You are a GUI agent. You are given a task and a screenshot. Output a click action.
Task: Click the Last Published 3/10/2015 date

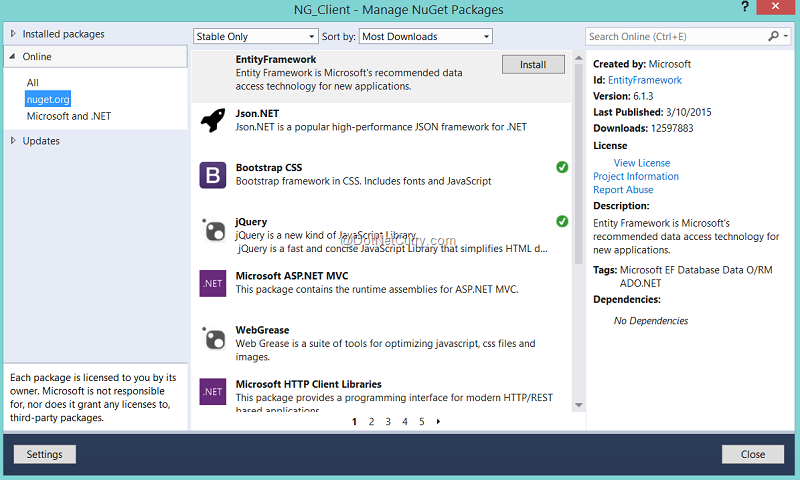pyautogui.click(x=688, y=112)
